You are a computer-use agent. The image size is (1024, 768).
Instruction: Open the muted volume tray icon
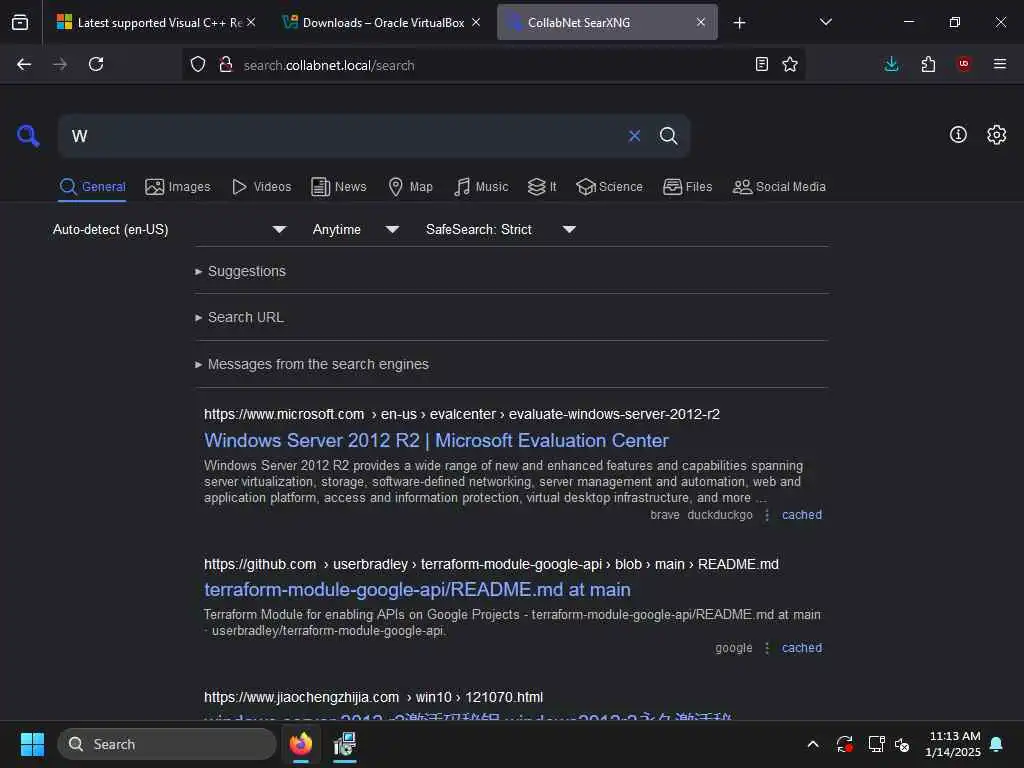click(902, 744)
